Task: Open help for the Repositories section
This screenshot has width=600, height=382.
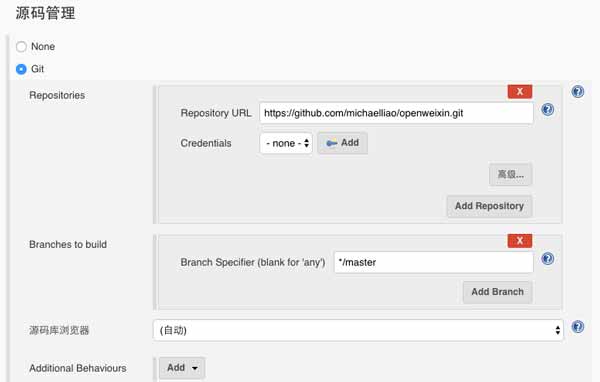Action: point(577,92)
